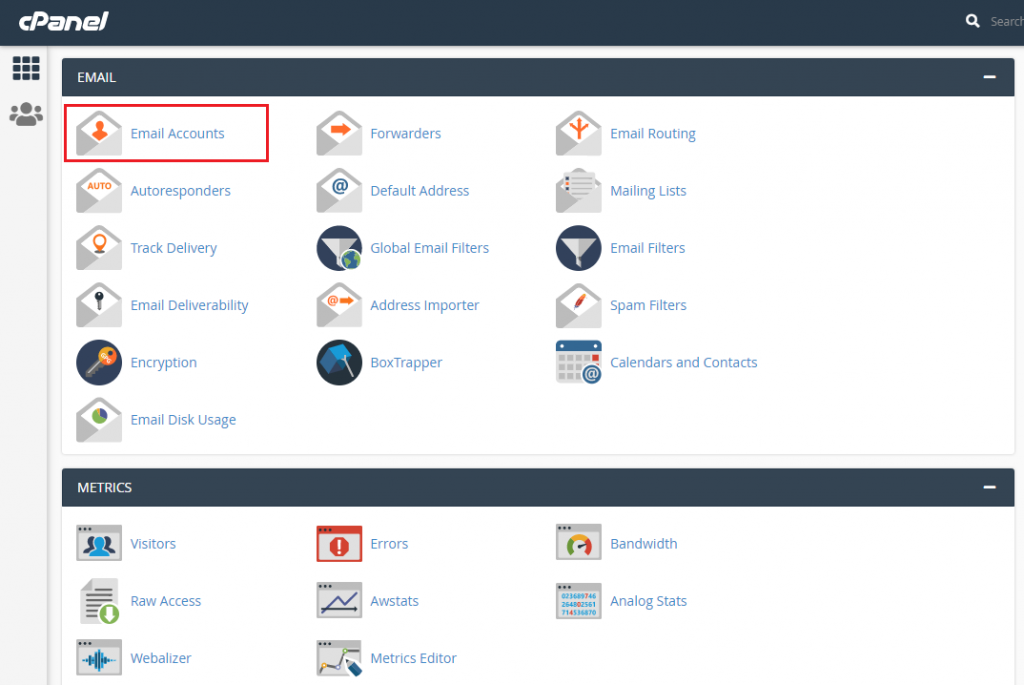Open the Track Delivery pin icon
The height and width of the screenshot is (685, 1024).
click(99, 248)
